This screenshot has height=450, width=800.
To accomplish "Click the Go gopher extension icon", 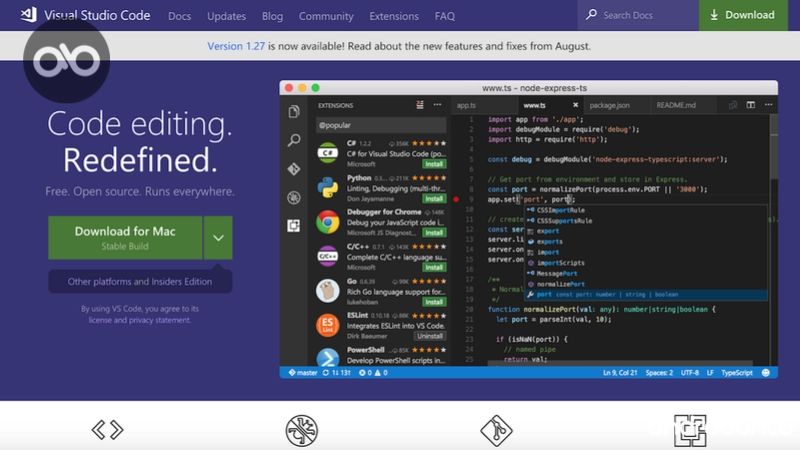I will tap(328, 291).
